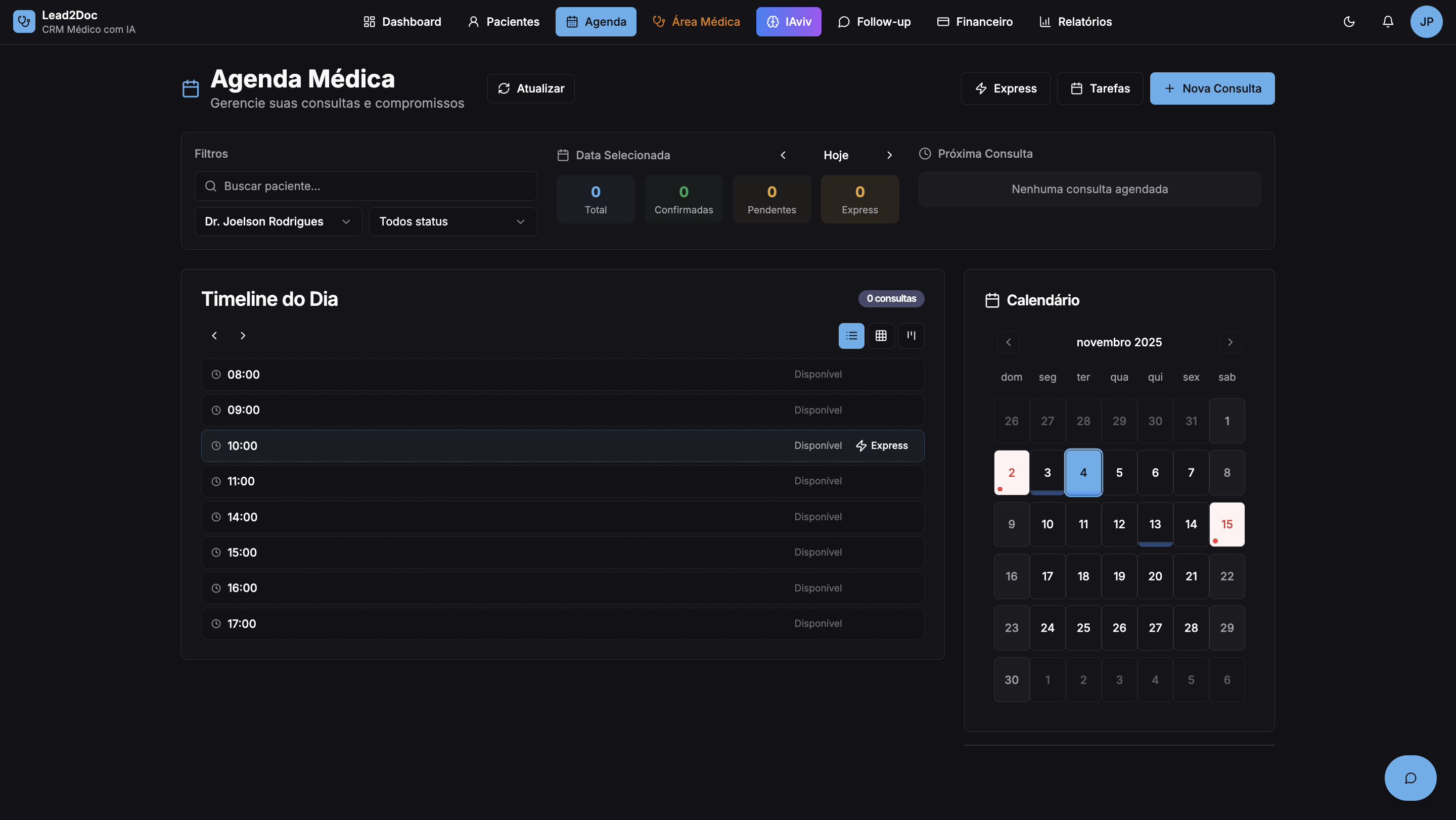
Task: Go to next month in calendar
Action: click(1230, 342)
